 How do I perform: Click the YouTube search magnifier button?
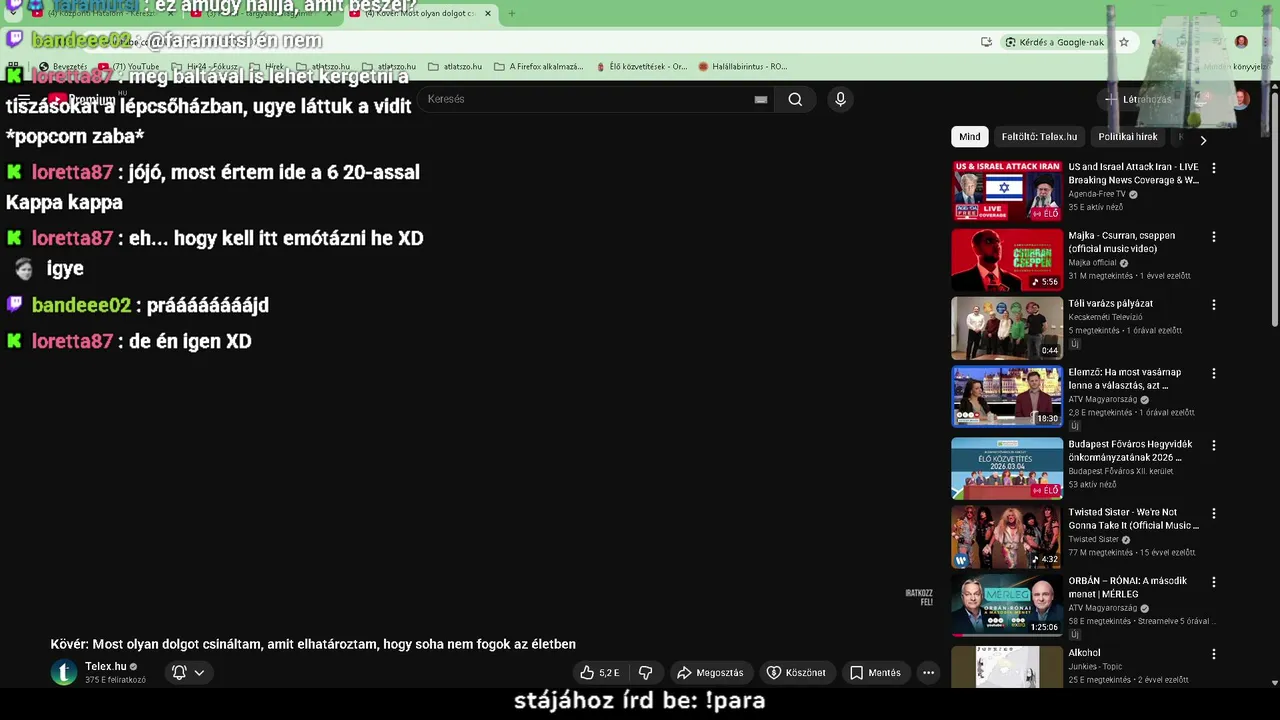pyautogui.click(x=795, y=99)
